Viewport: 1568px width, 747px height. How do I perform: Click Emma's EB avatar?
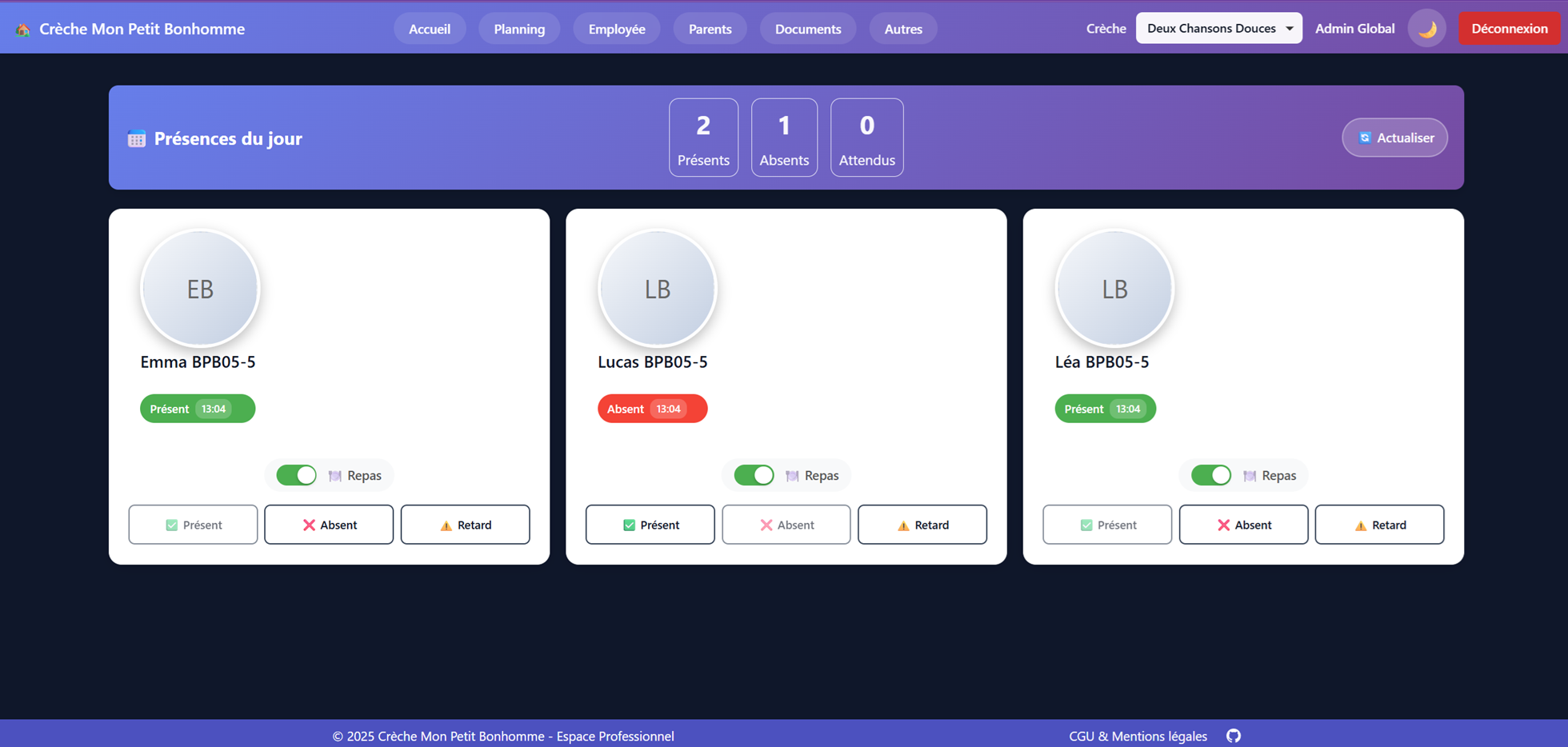[x=200, y=289]
